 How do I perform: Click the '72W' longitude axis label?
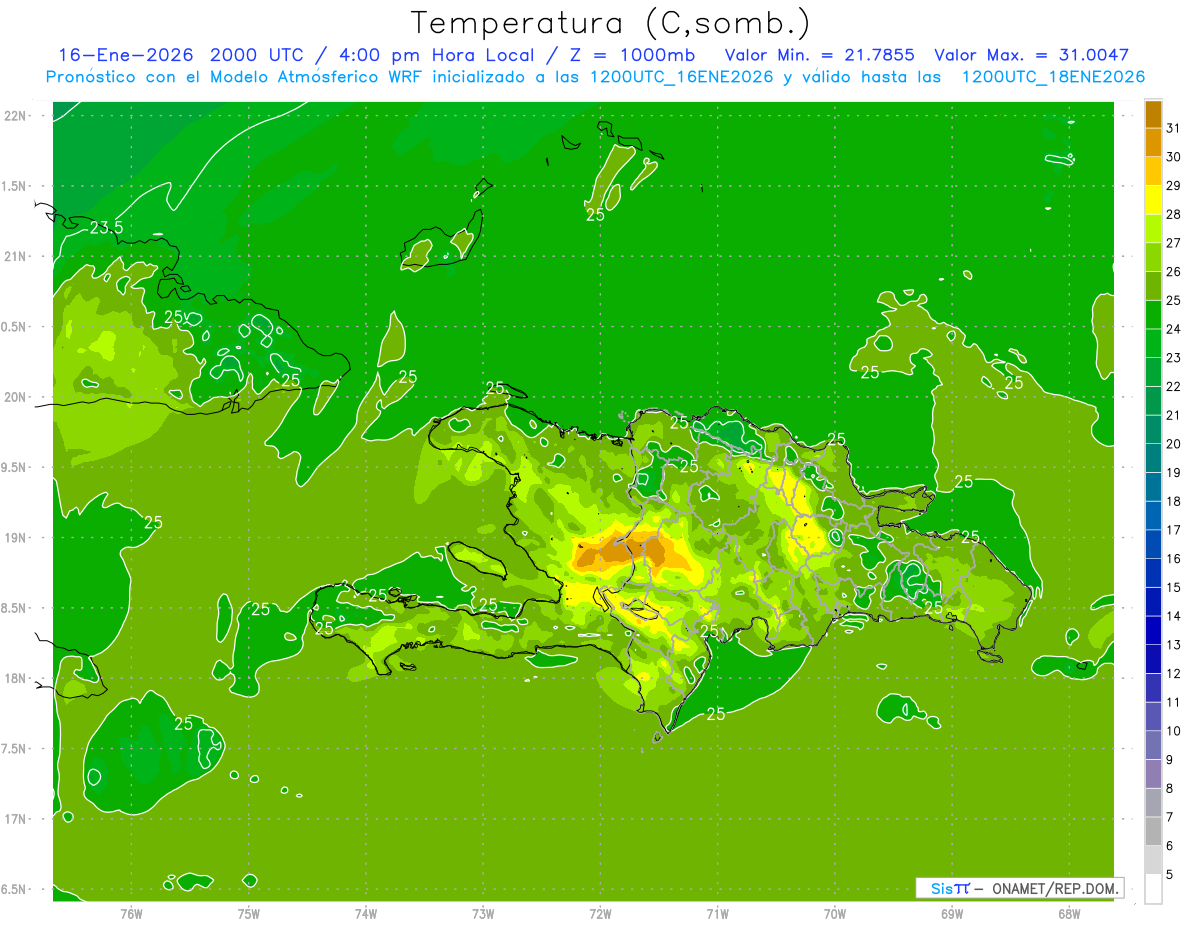point(601,914)
